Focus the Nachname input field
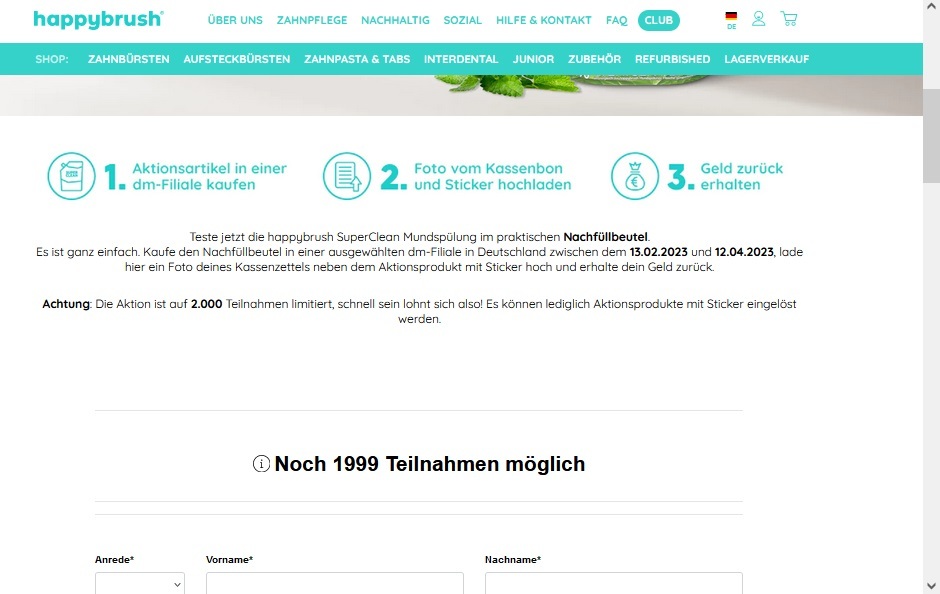The height and width of the screenshot is (594, 940). click(x=613, y=583)
